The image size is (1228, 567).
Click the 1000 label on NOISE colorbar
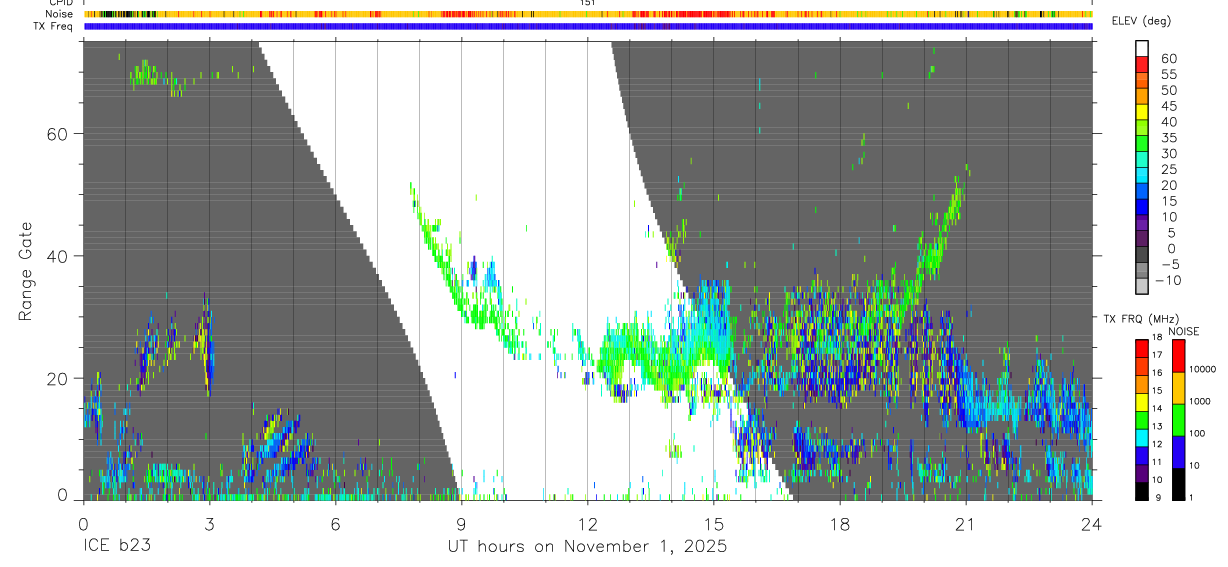(x=1201, y=401)
